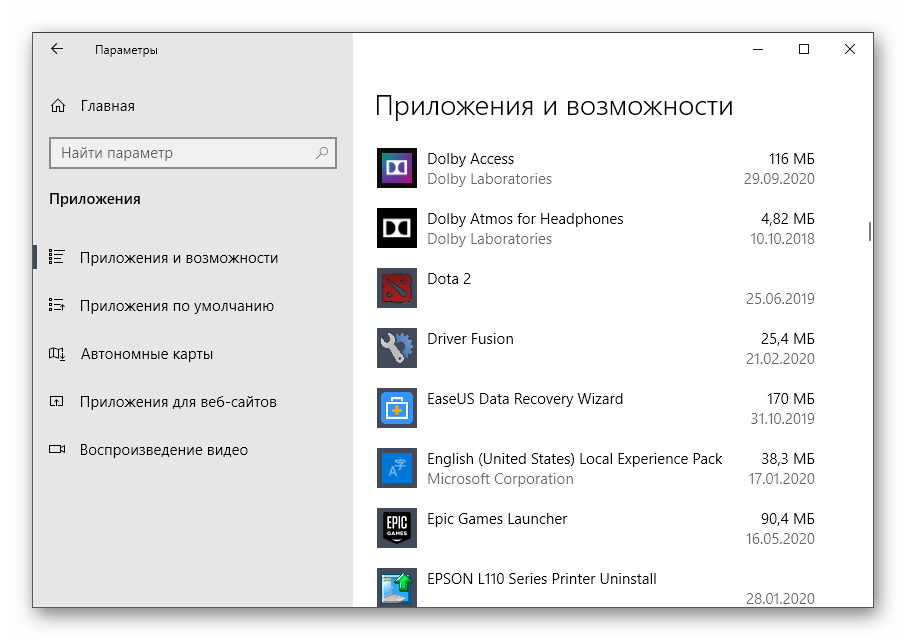
Task: Click the Driver Fusion wrench icon
Action: (396, 348)
